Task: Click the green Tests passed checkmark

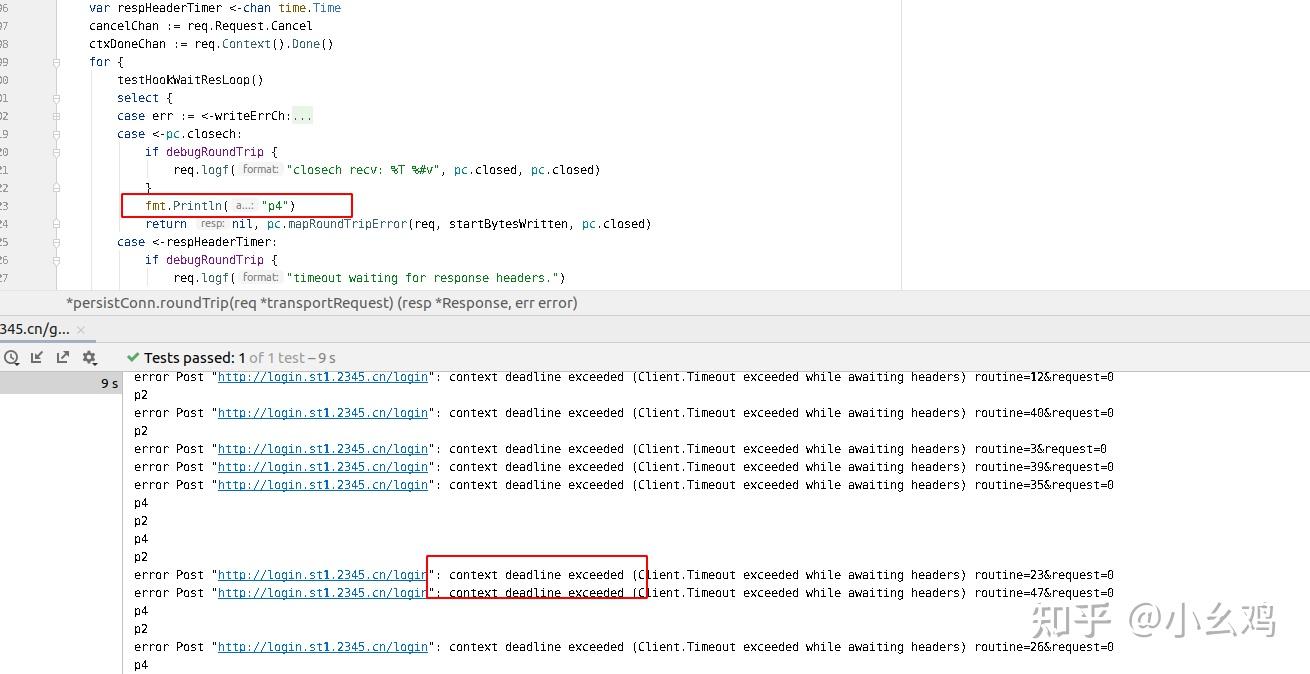Action: [131, 356]
